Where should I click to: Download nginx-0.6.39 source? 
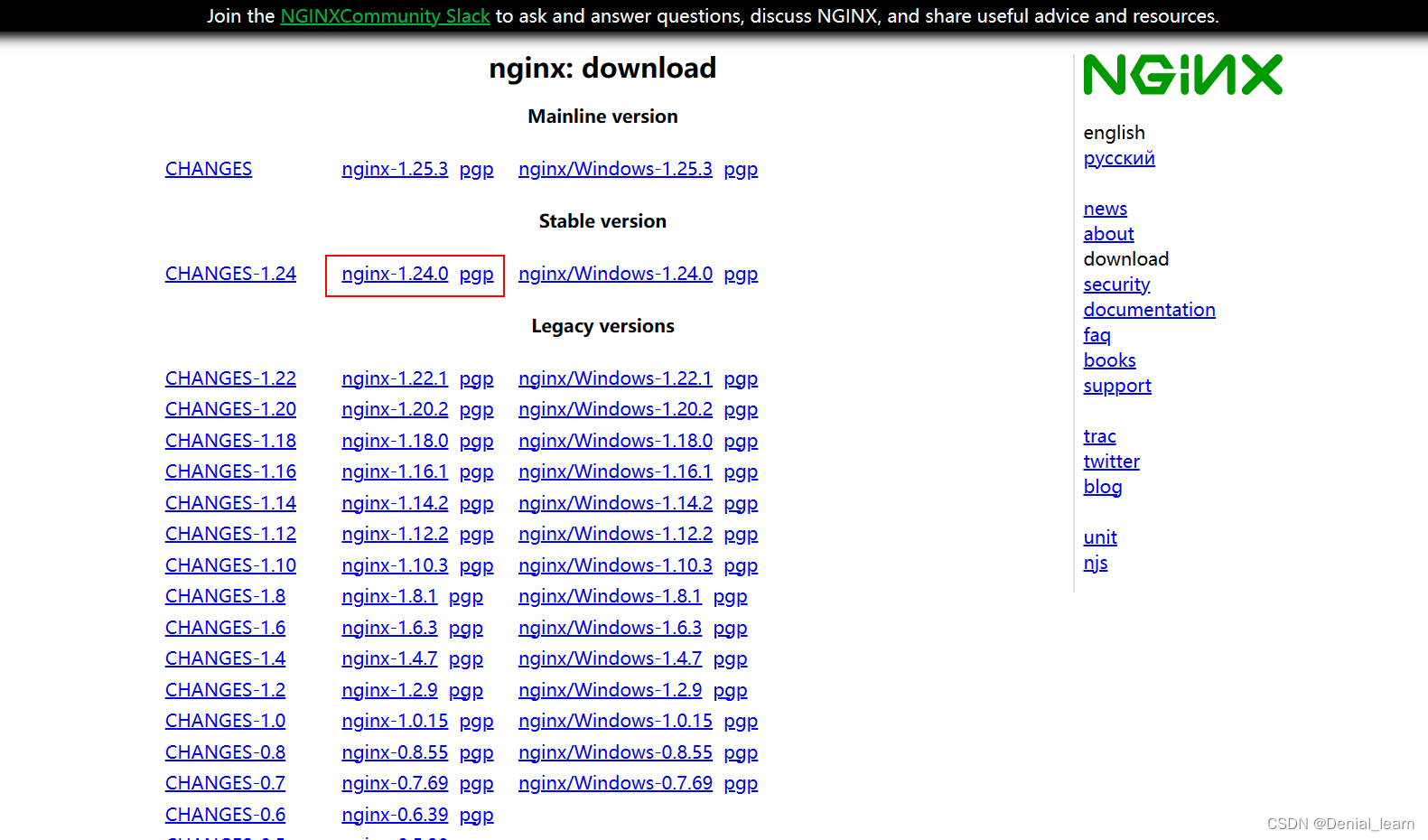[395, 815]
